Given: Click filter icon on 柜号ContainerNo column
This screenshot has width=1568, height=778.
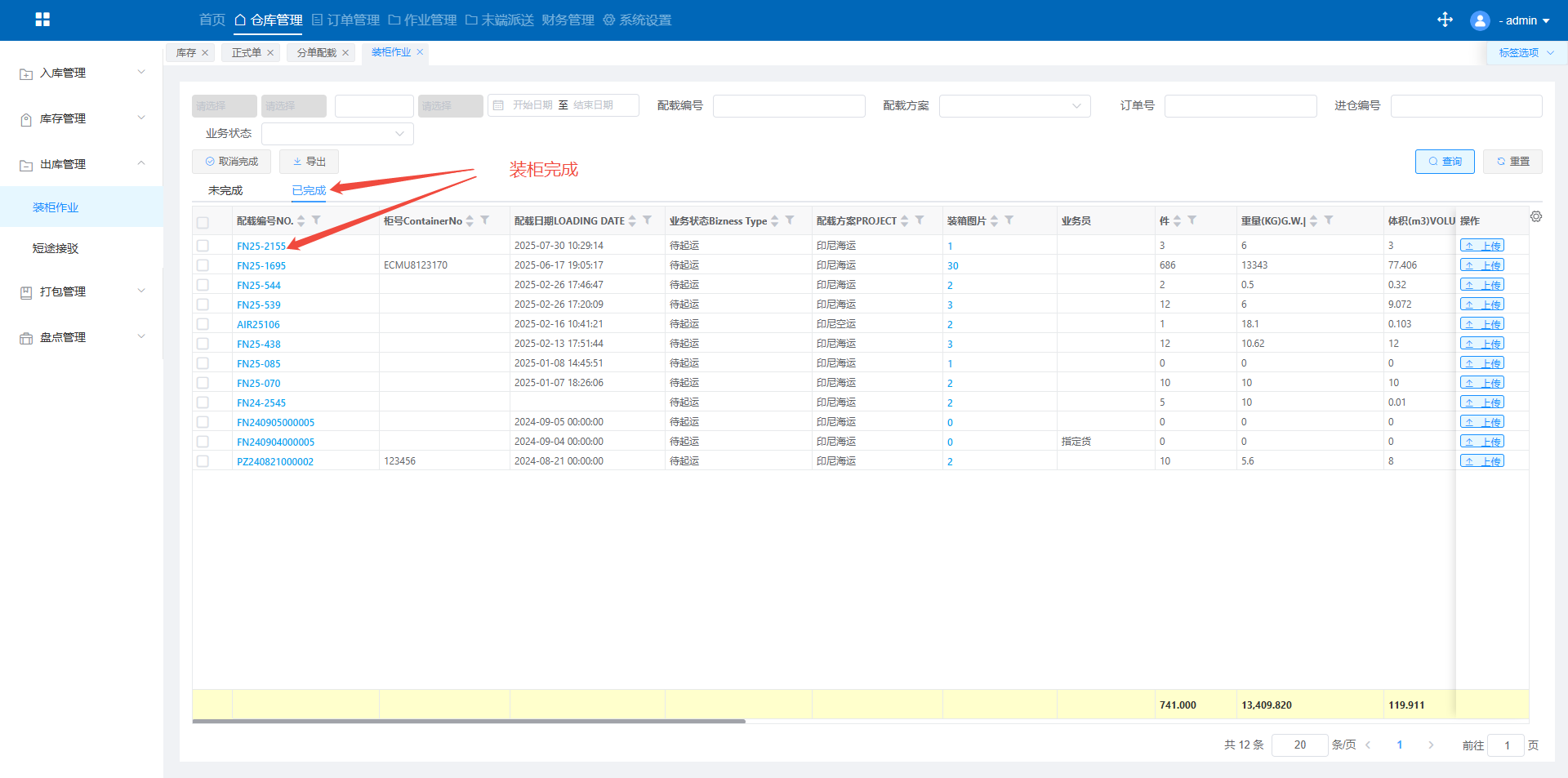Looking at the screenshot, I should [484, 220].
